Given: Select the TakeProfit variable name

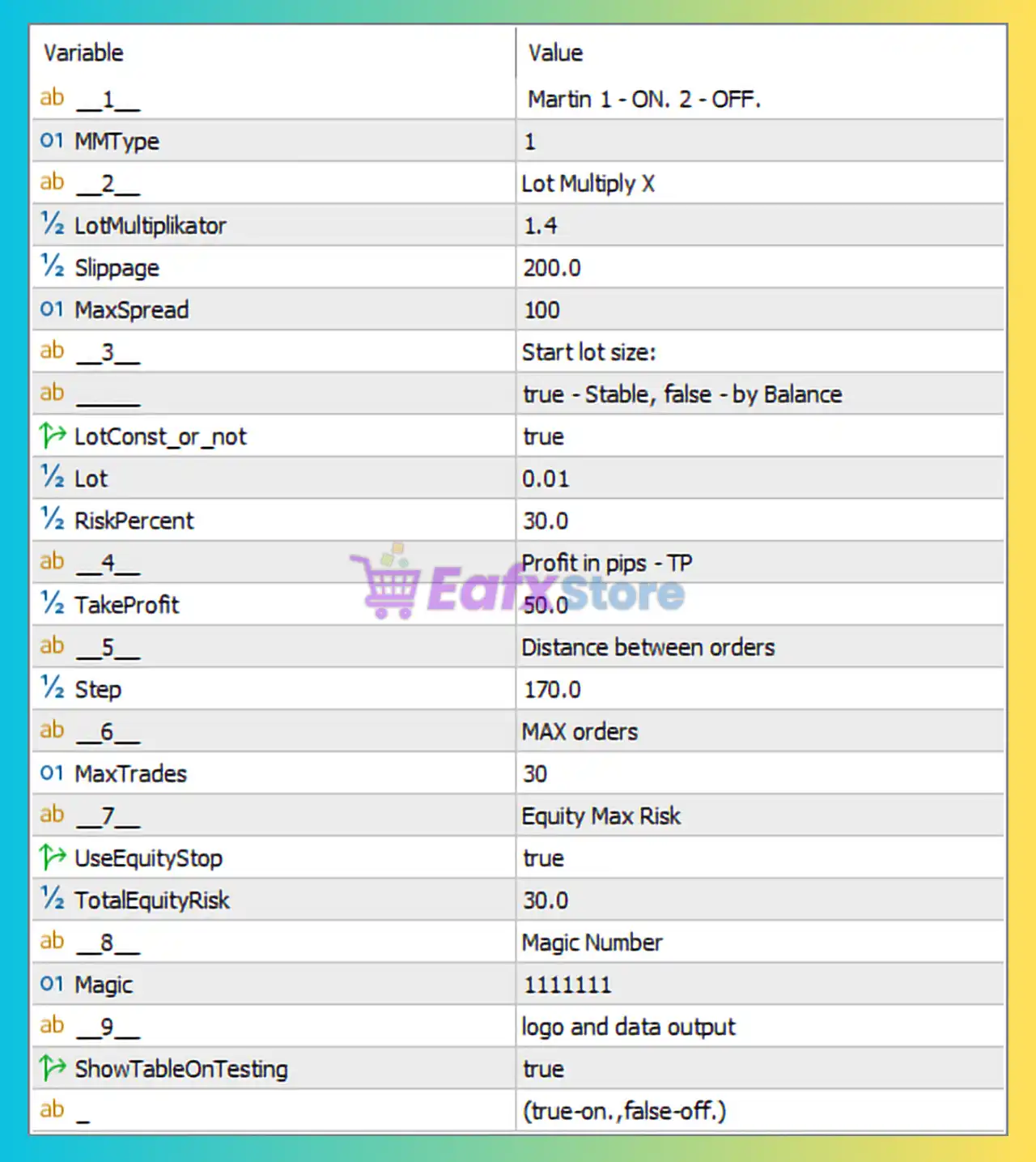Looking at the screenshot, I should coord(127,605).
